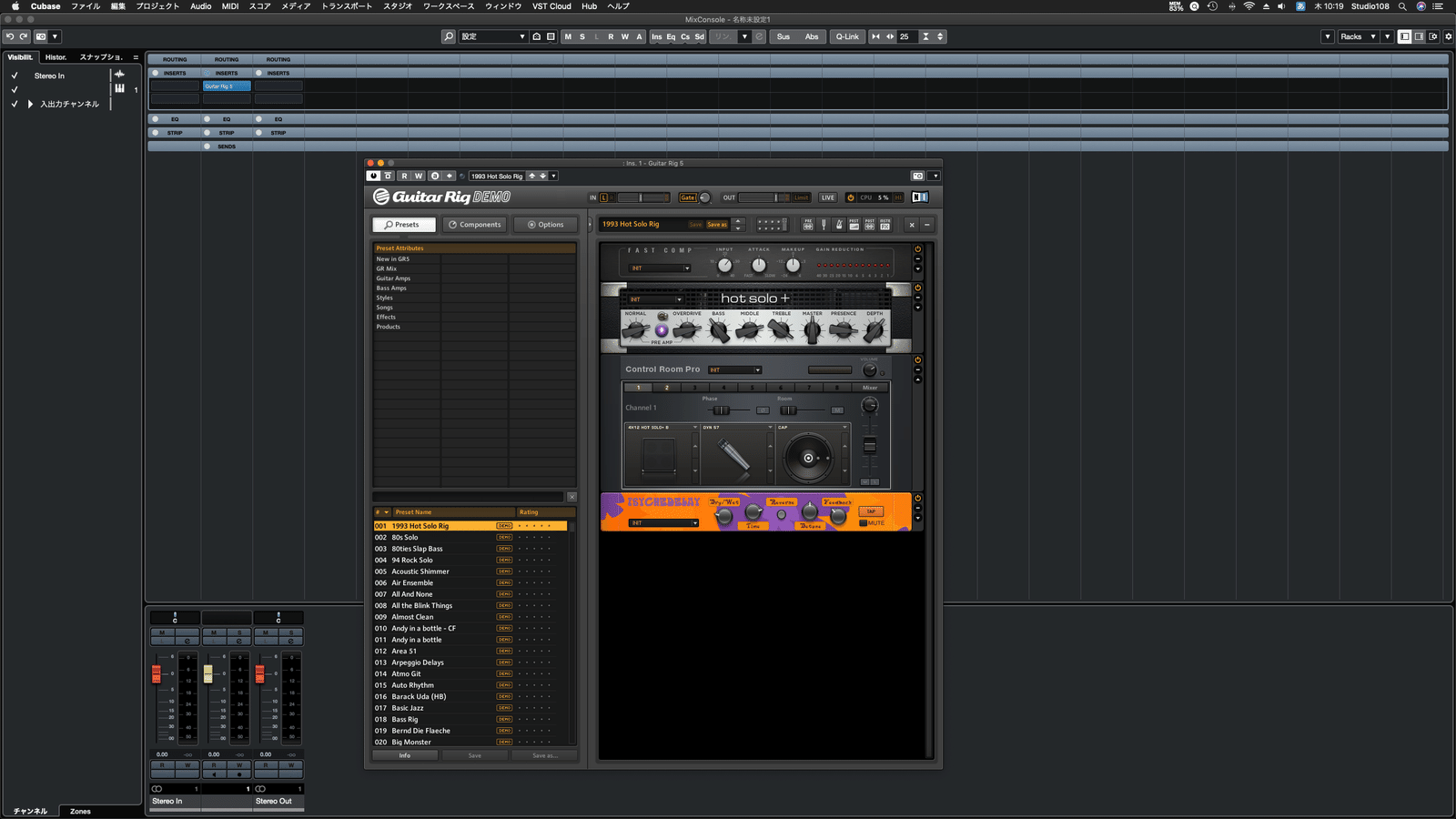Toggle the Stereo In visibility checkmark
This screenshot has height=819, width=1456.
(x=15, y=76)
